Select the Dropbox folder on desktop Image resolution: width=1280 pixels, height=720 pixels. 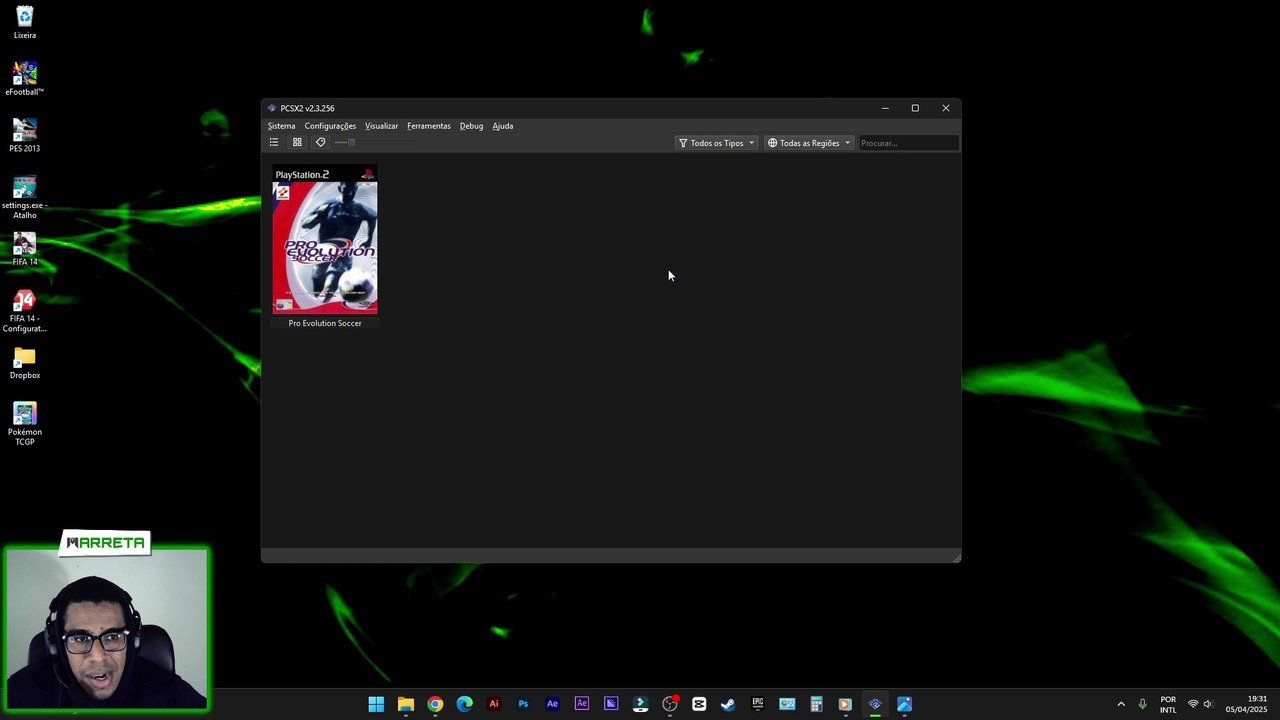pyautogui.click(x=25, y=363)
